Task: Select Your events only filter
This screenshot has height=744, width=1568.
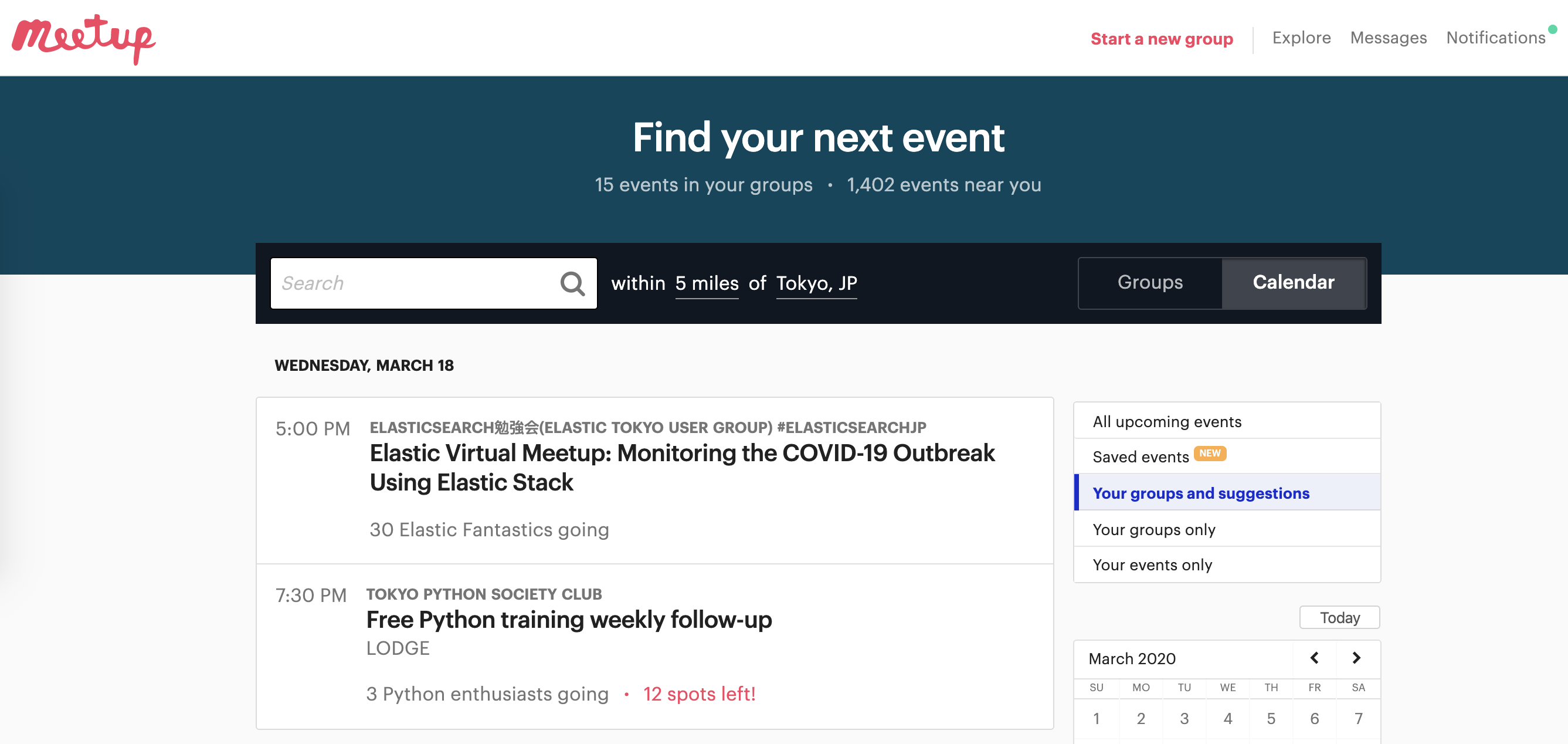Action: (1152, 565)
